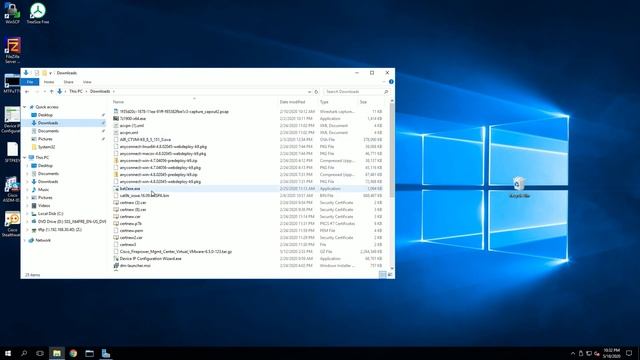640x360 pixels.
Task: Open File Explorer help icon
Action: tap(391, 82)
